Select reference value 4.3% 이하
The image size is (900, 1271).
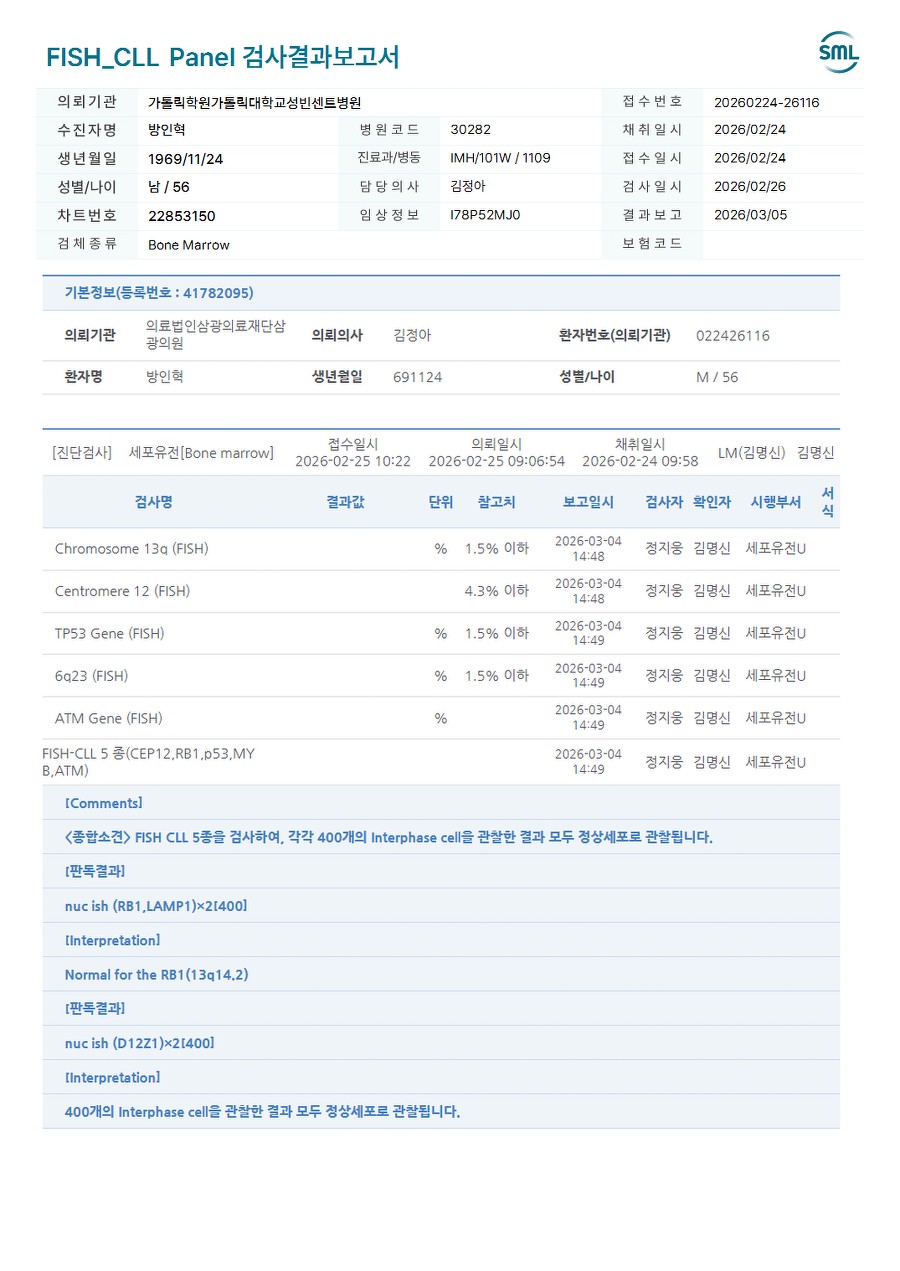tap(497, 591)
